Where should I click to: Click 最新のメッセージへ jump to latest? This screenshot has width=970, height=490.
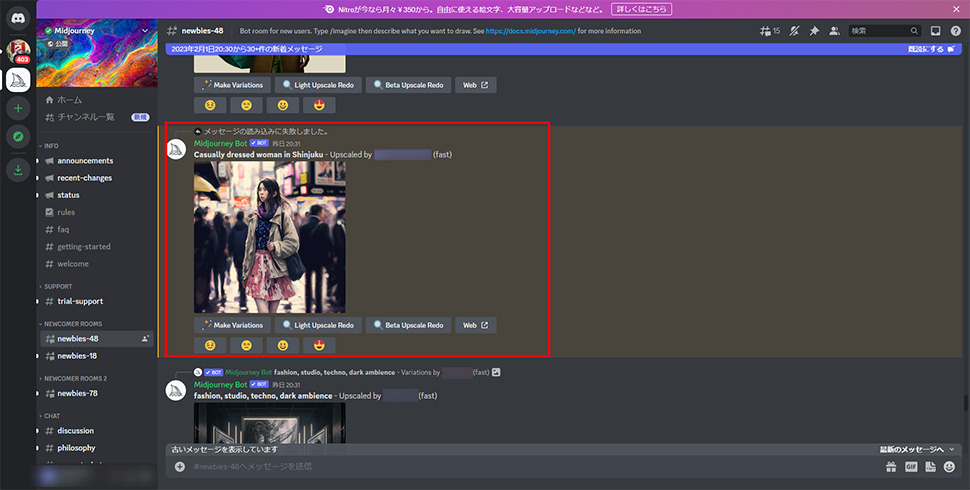pos(917,450)
